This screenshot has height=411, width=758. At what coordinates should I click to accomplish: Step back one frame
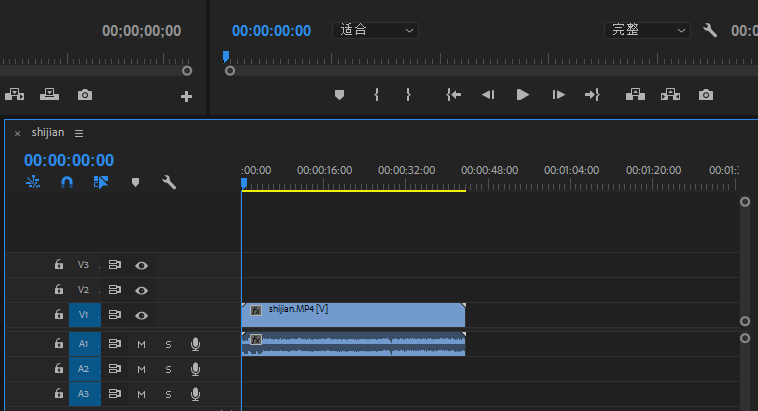pyautogui.click(x=488, y=95)
